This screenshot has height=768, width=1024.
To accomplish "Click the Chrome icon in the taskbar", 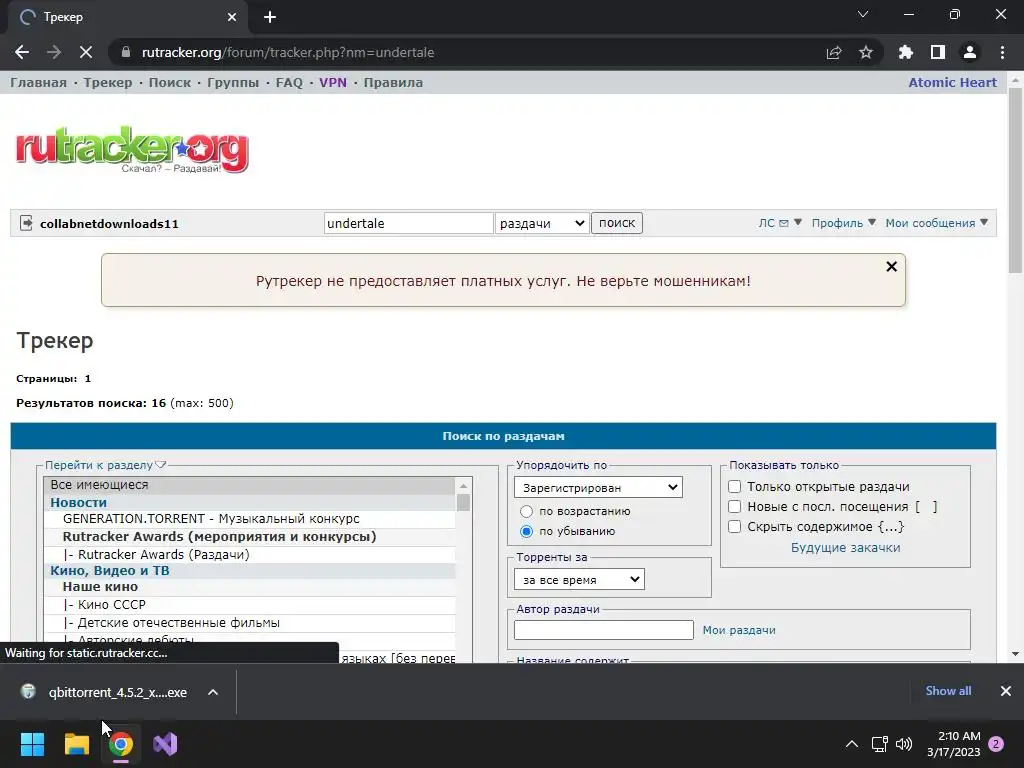I will point(121,744).
